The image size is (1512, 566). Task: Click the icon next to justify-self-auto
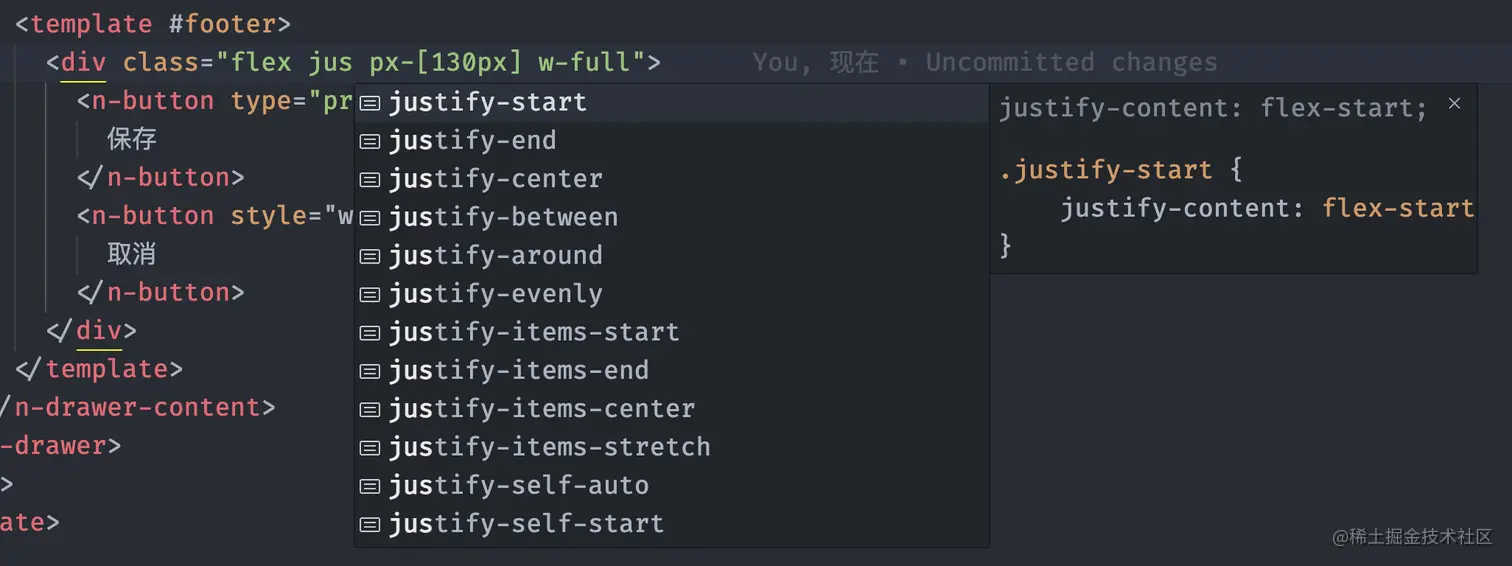[x=370, y=486]
